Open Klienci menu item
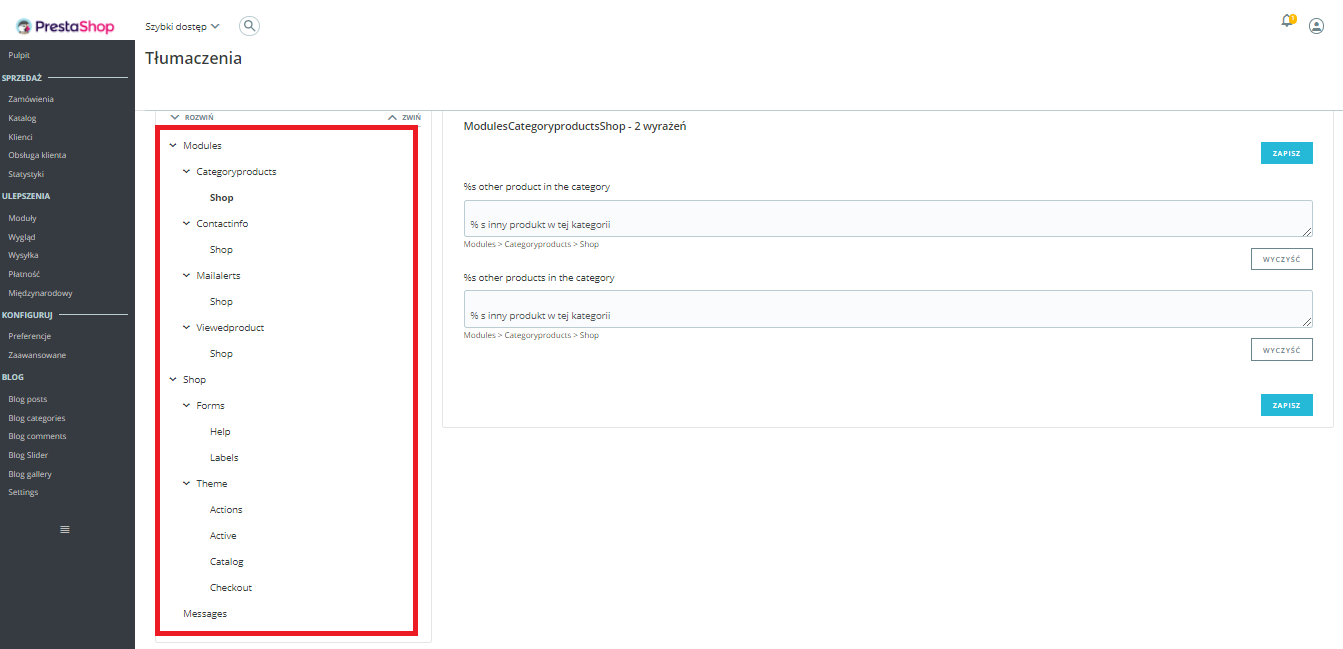This screenshot has height=649, width=1343. (x=20, y=137)
